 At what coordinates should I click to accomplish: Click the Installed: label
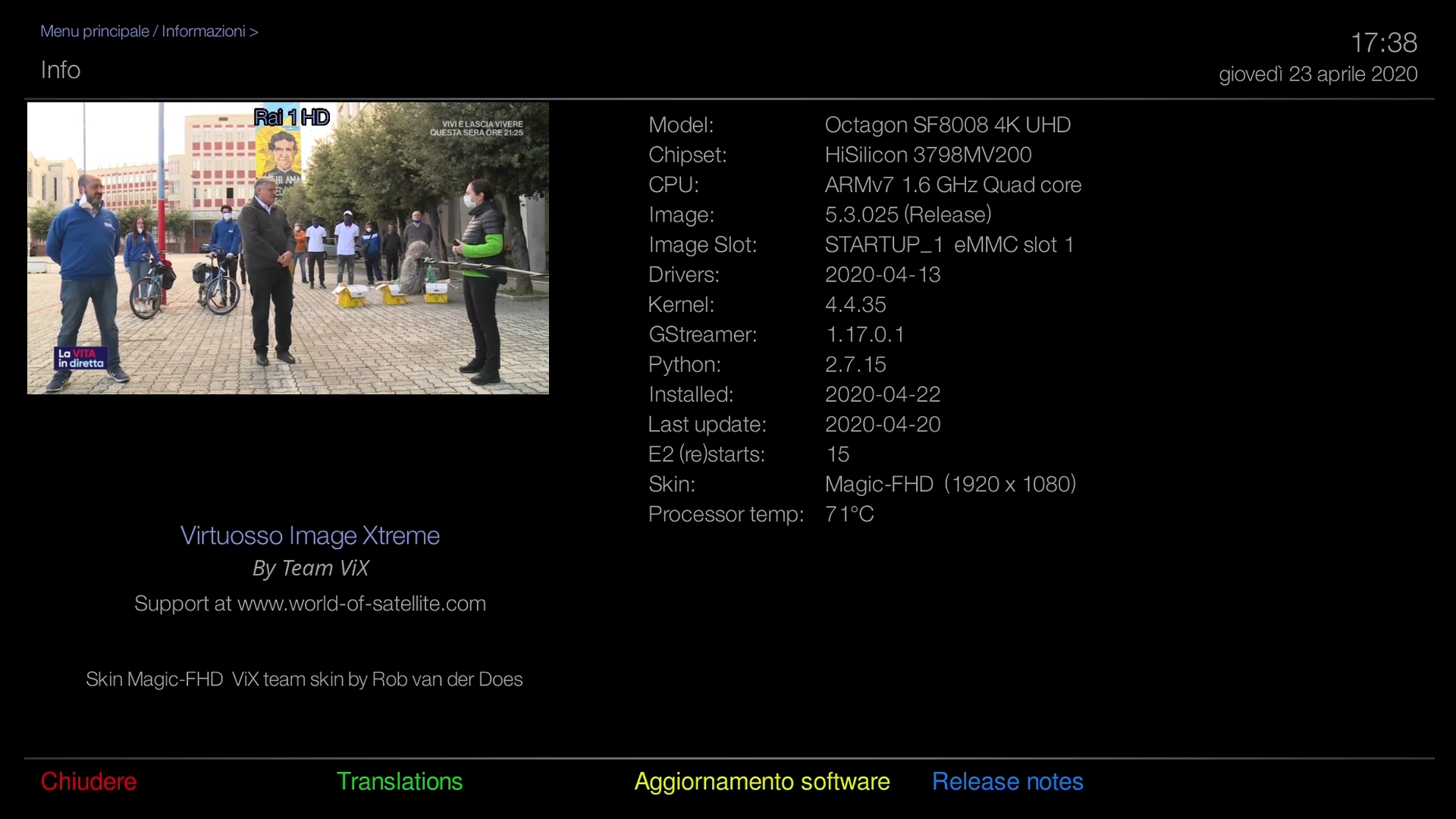tap(691, 394)
